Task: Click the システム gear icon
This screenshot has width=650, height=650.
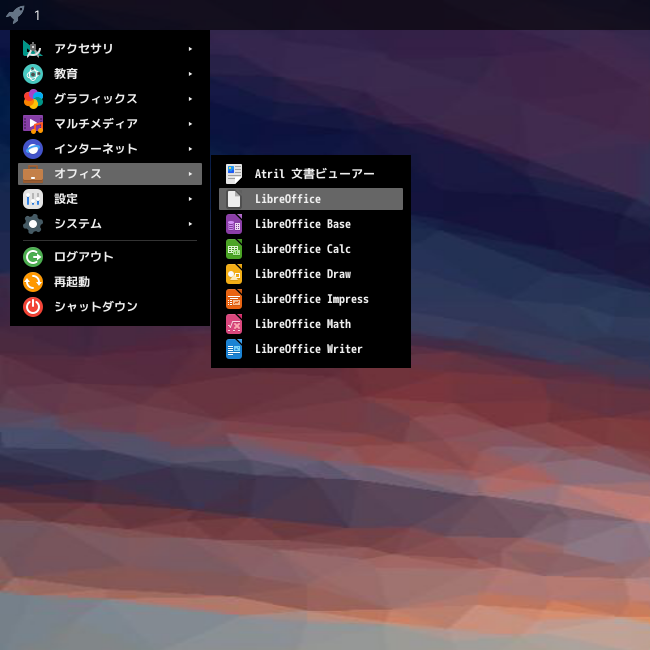Action: coord(33,224)
